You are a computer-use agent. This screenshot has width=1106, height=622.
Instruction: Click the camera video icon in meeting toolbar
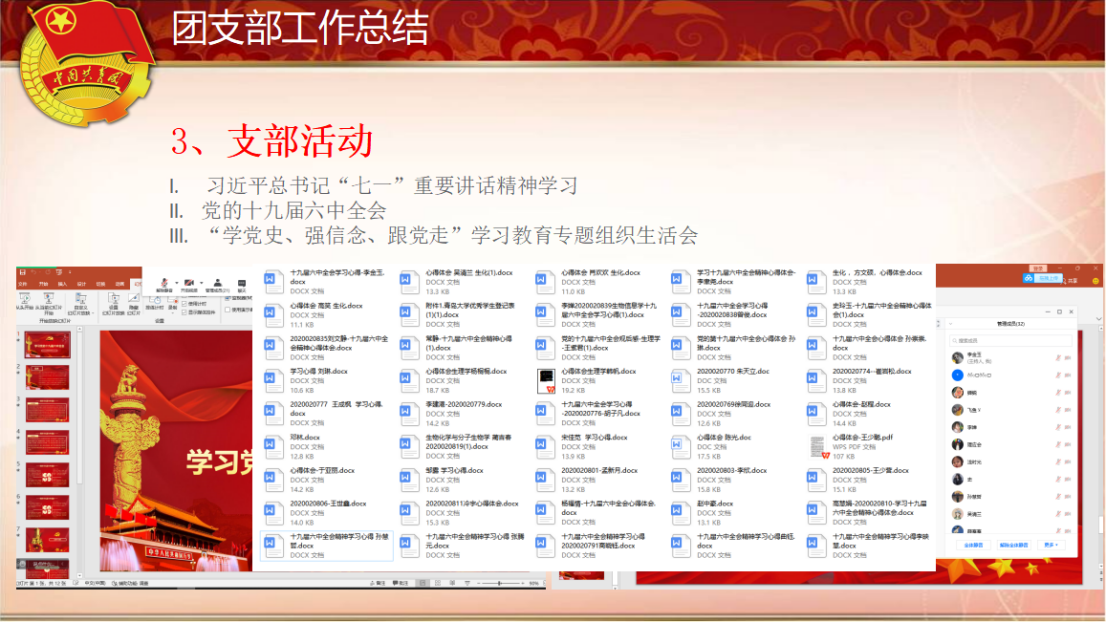coord(188,283)
